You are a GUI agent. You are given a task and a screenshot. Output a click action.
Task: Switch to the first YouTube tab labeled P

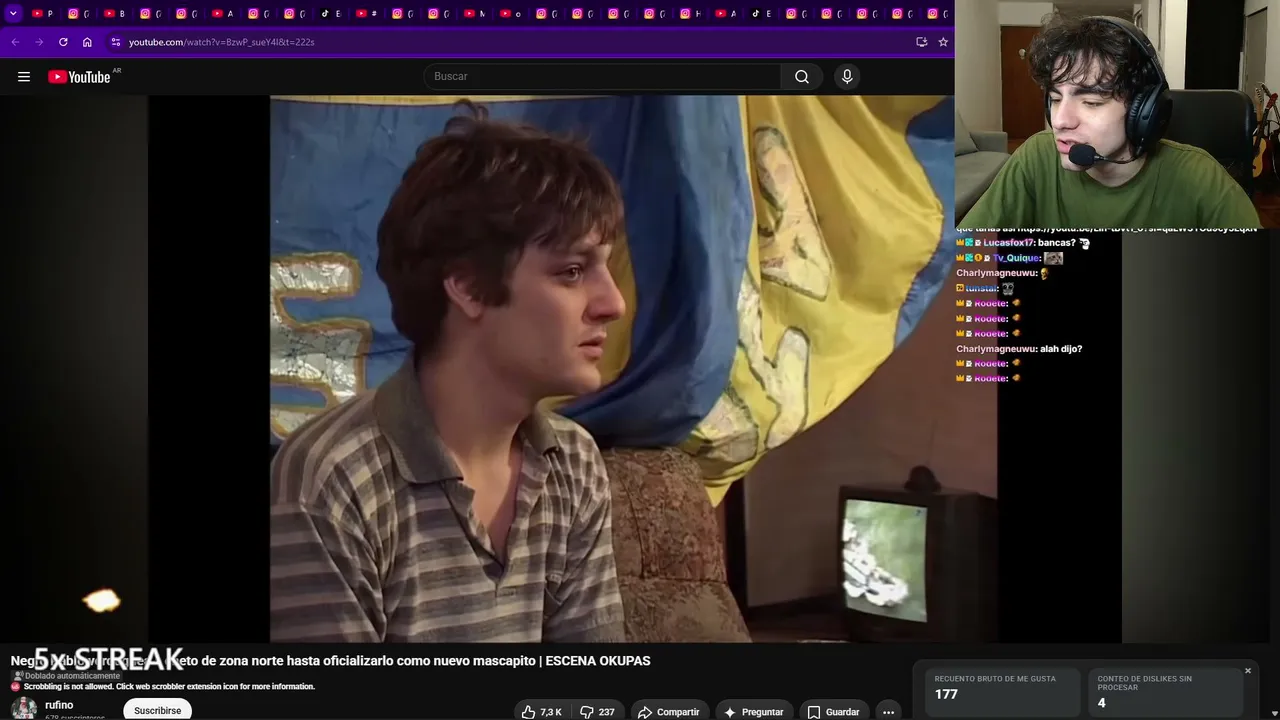(x=43, y=14)
